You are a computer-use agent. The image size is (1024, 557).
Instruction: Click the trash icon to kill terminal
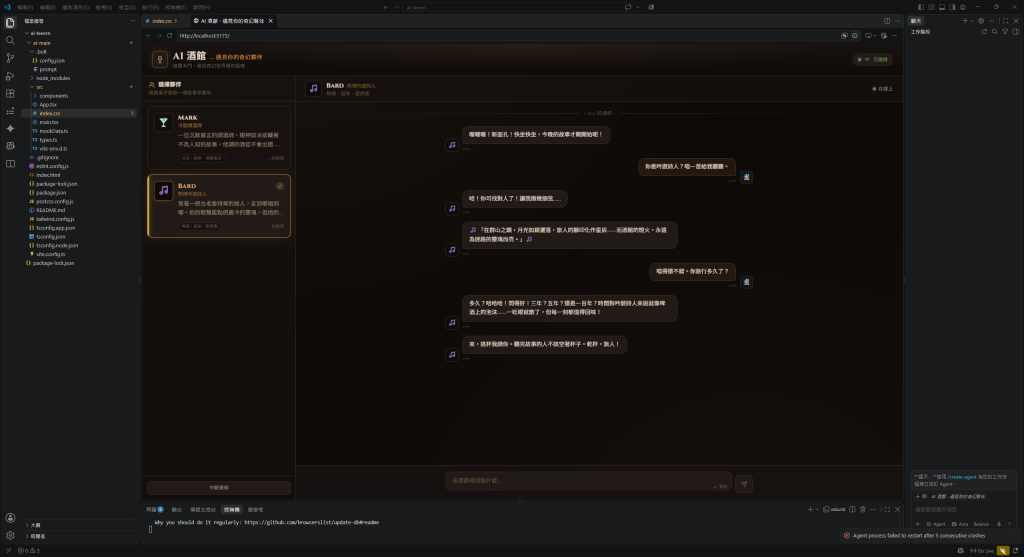[863, 509]
